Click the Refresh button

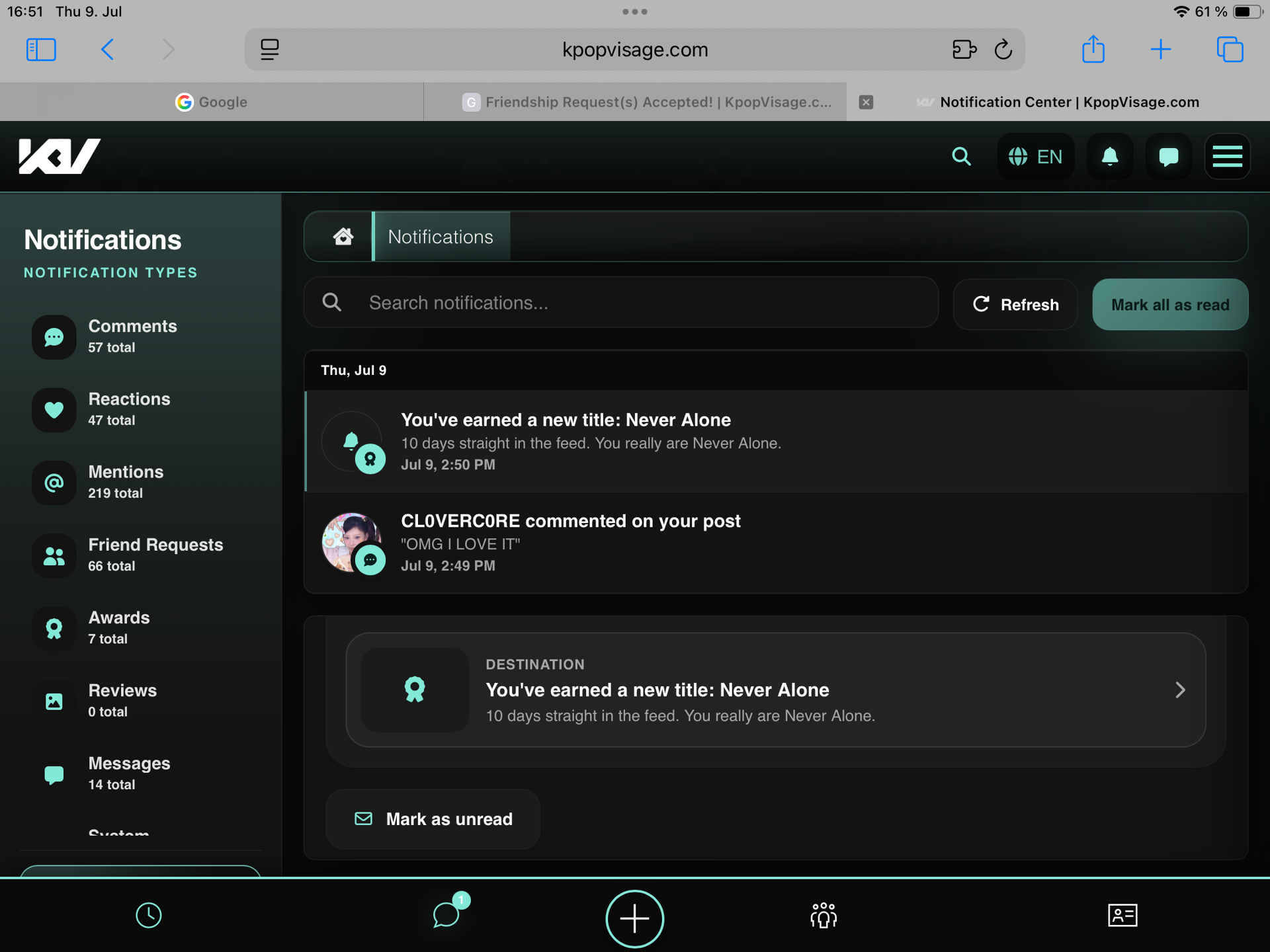pos(1015,305)
